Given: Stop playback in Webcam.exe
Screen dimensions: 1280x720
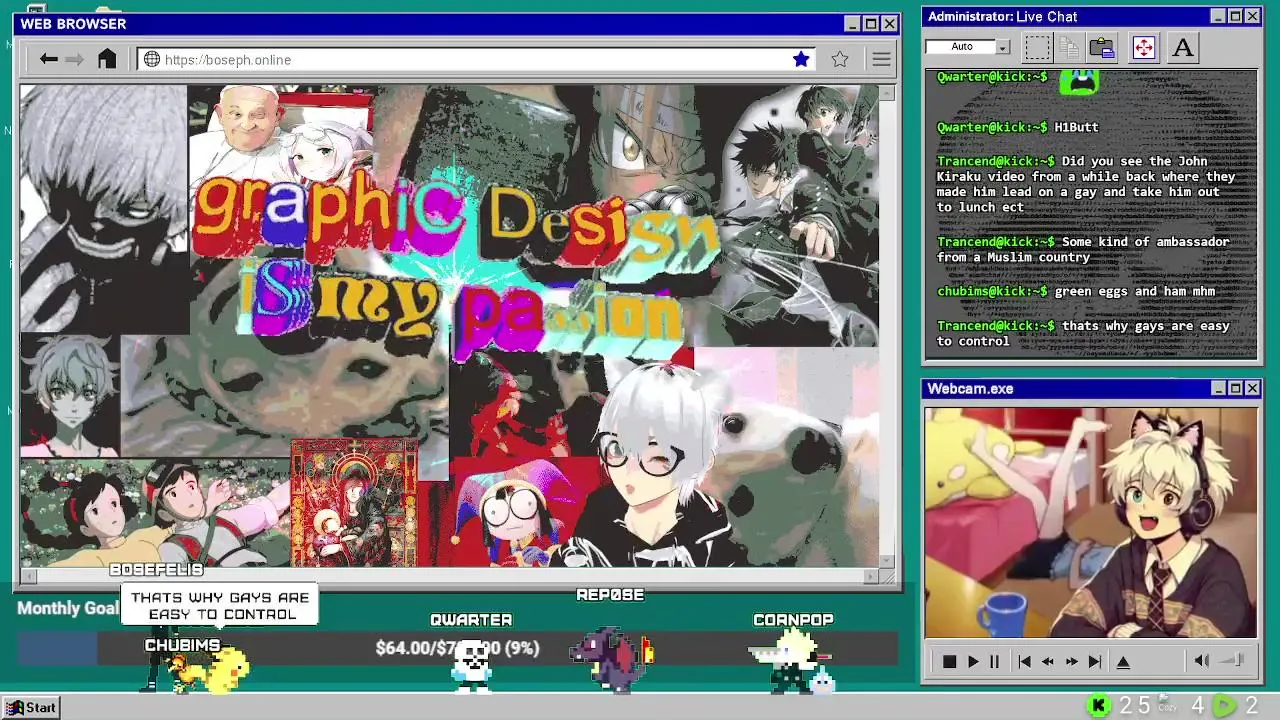Looking at the screenshot, I should pos(949,661).
